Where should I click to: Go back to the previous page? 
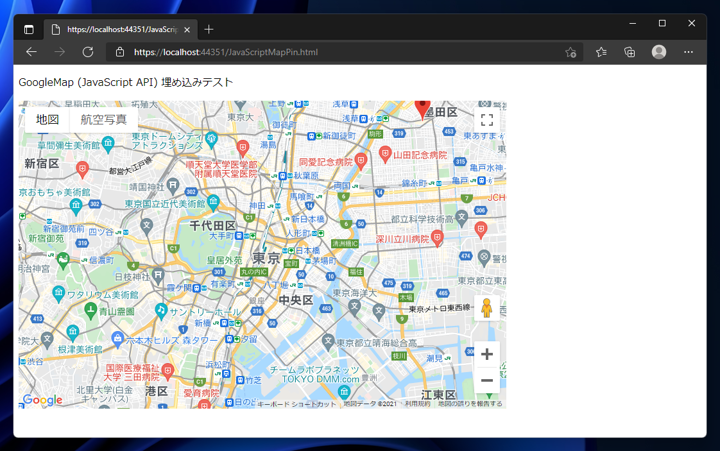(31, 52)
